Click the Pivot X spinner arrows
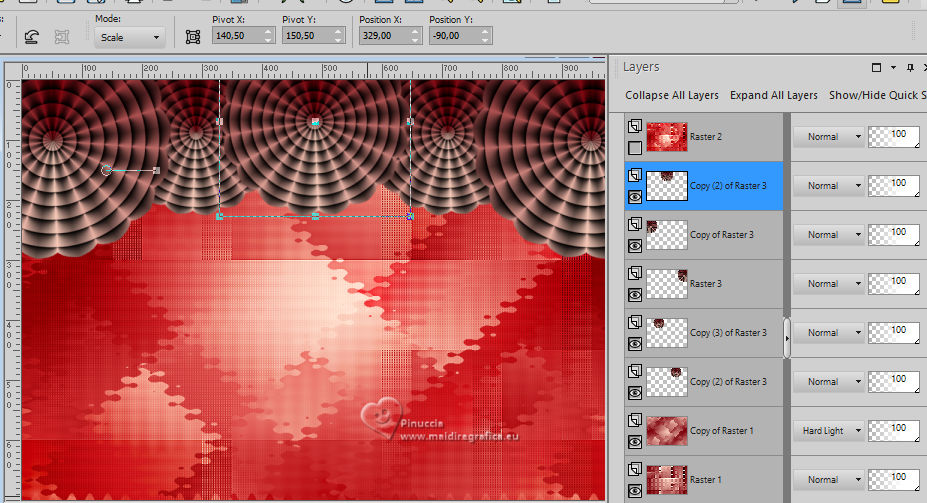The height and width of the screenshot is (503, 927). (268, 35)
